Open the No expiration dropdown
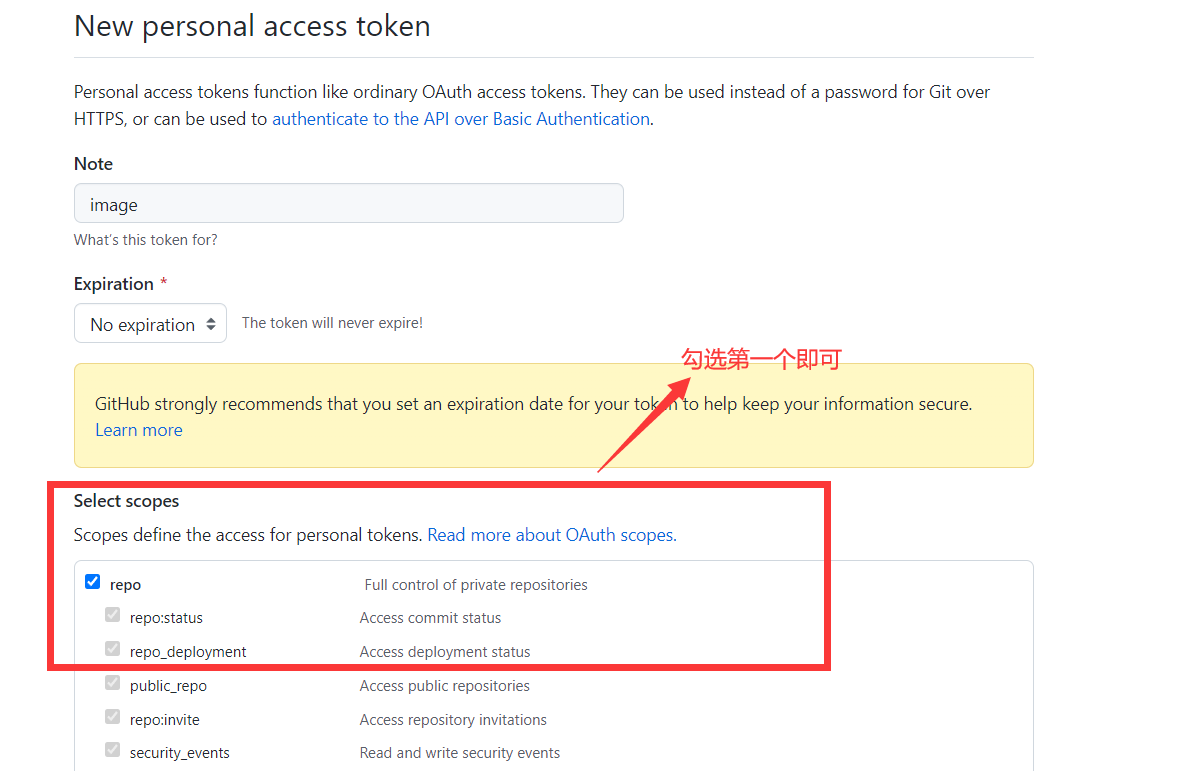 [151, 324]
